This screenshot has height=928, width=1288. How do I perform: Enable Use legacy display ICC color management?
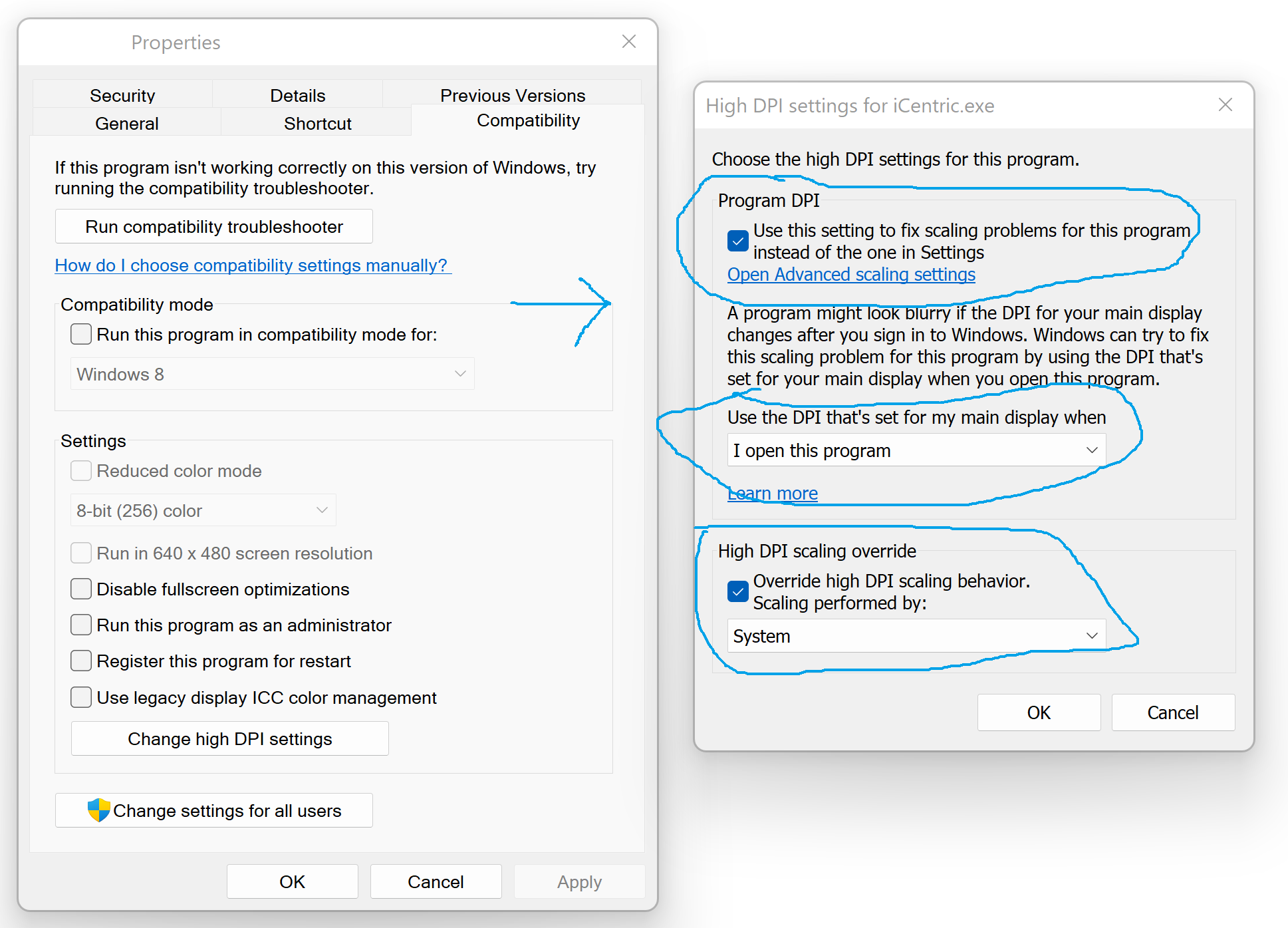point(81,697)
